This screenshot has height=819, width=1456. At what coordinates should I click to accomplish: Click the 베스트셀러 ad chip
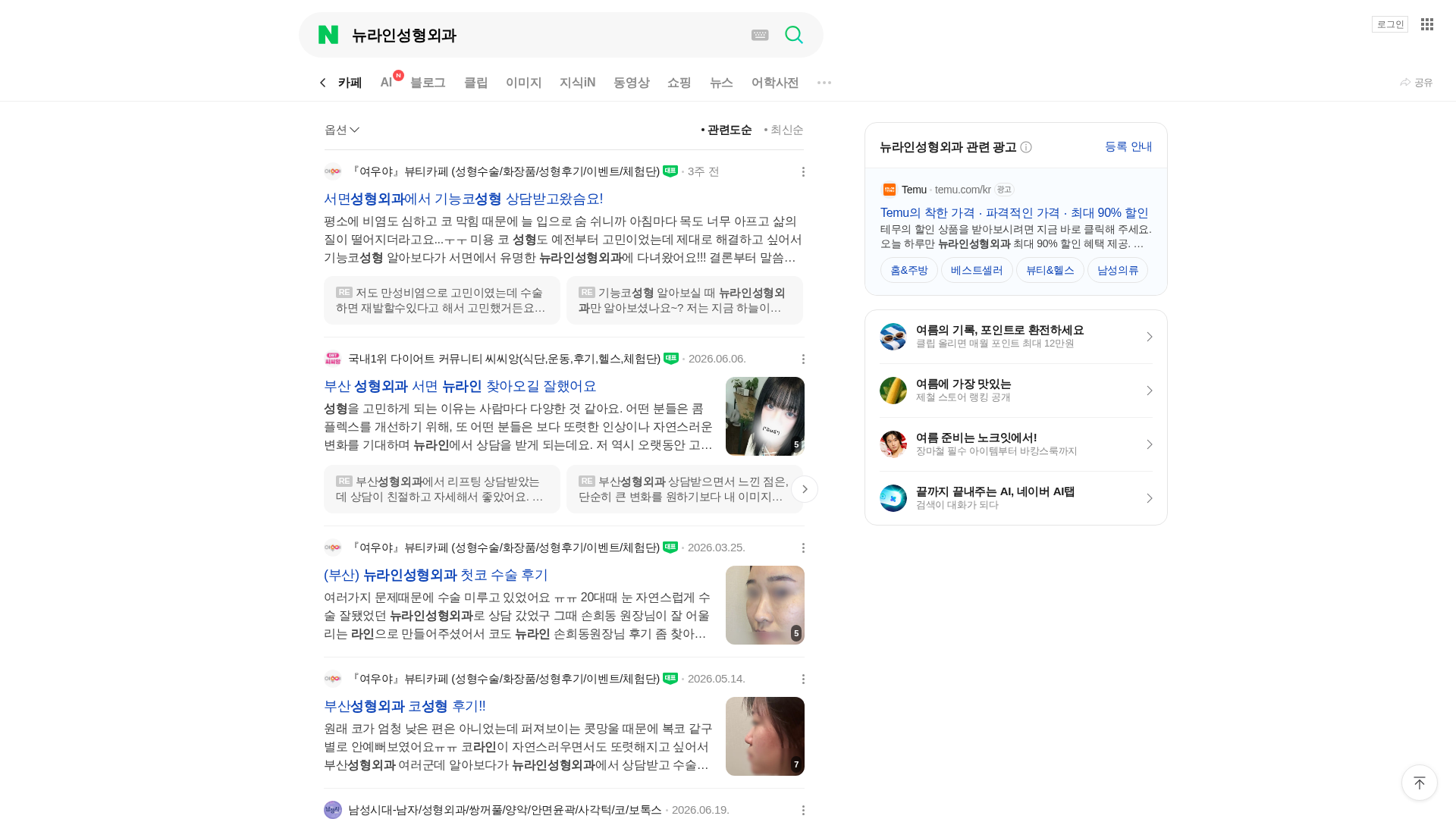tap(977, 271)
